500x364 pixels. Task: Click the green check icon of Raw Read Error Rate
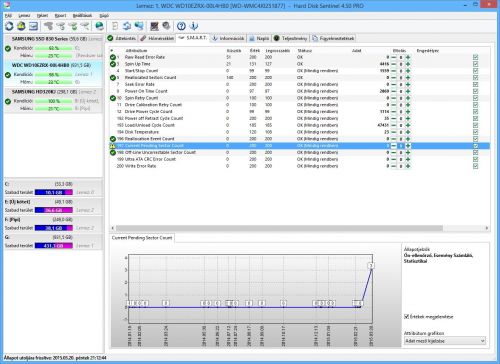click(113, 57)
